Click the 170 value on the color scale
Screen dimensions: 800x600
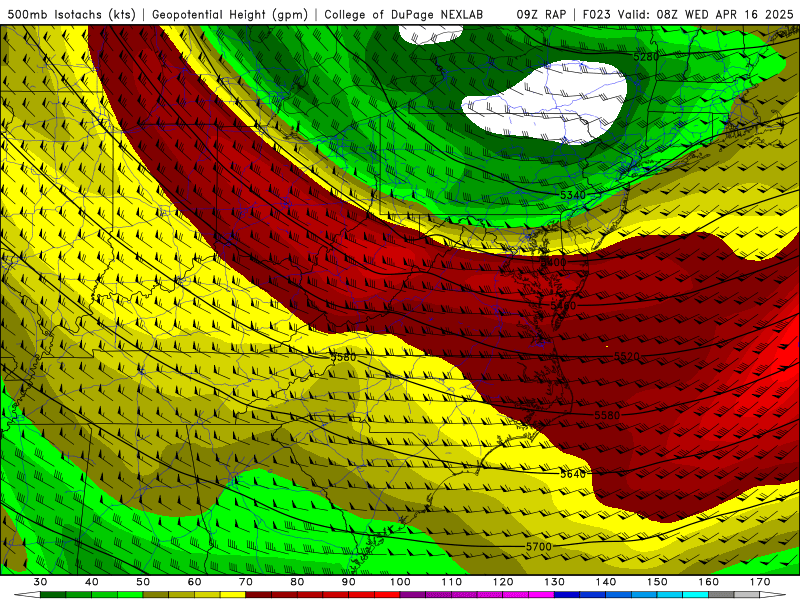tap(760, 582)
